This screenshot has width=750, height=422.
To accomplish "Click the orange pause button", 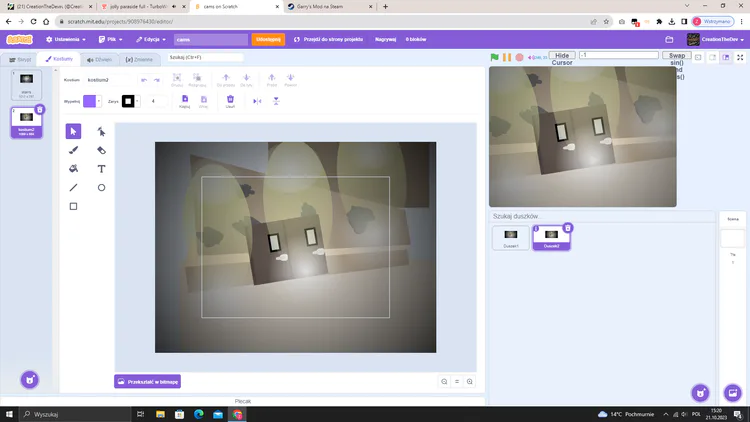I will click(507, 57).
